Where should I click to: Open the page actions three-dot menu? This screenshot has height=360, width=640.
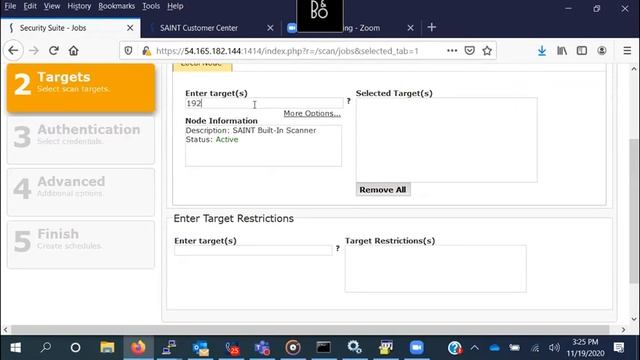tap(452, 51)
